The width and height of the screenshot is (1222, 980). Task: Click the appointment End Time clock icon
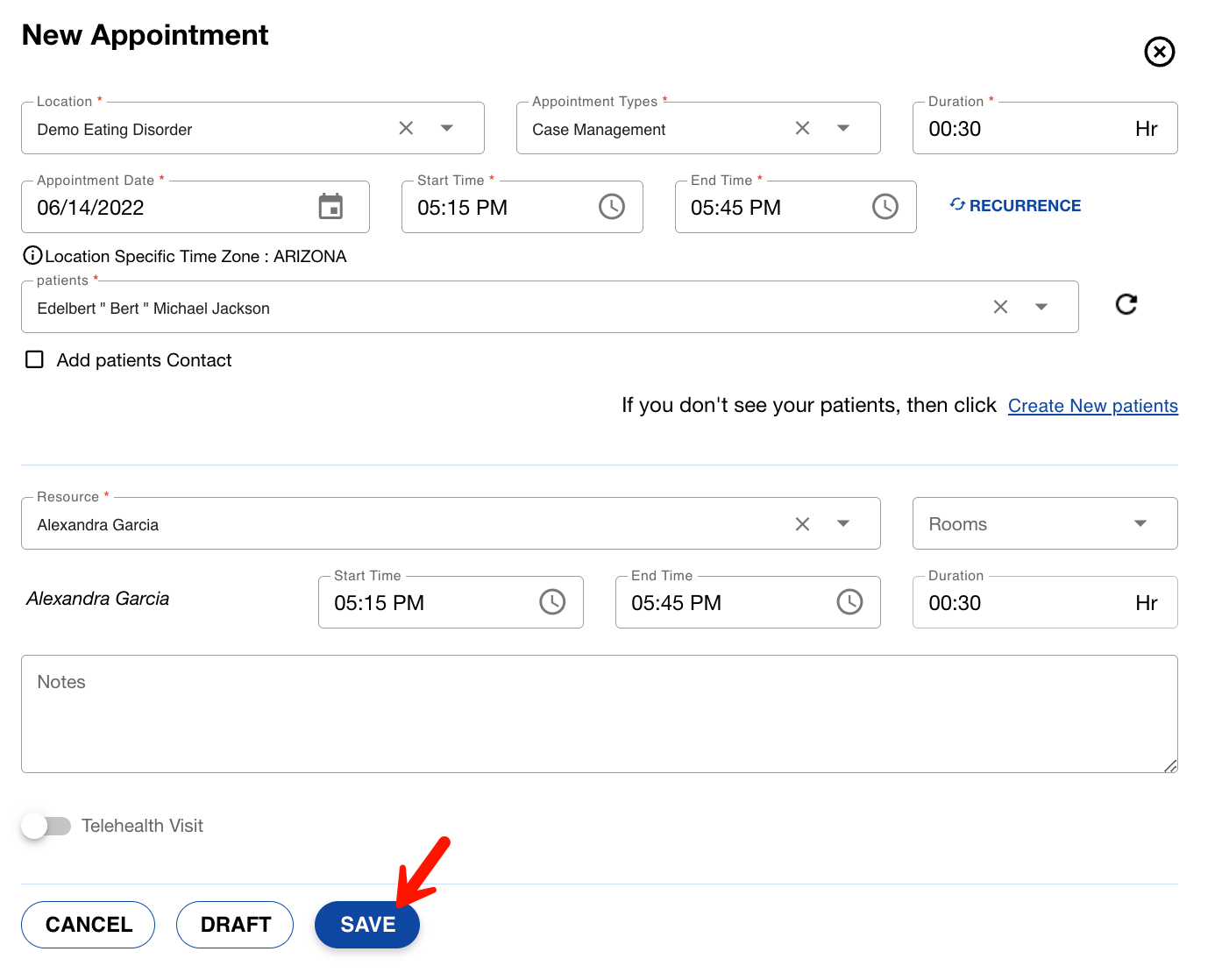click(x=885, y=207)
